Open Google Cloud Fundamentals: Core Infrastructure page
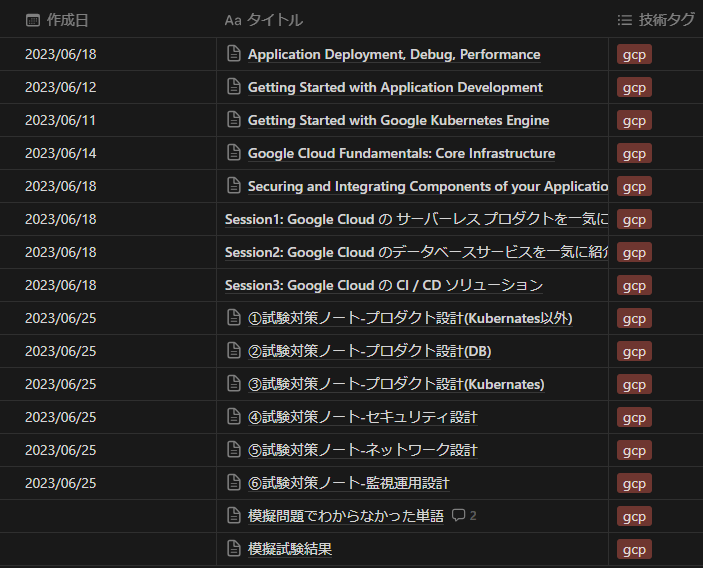This screenshot has height=568, width=703. [x=401, y=153]
